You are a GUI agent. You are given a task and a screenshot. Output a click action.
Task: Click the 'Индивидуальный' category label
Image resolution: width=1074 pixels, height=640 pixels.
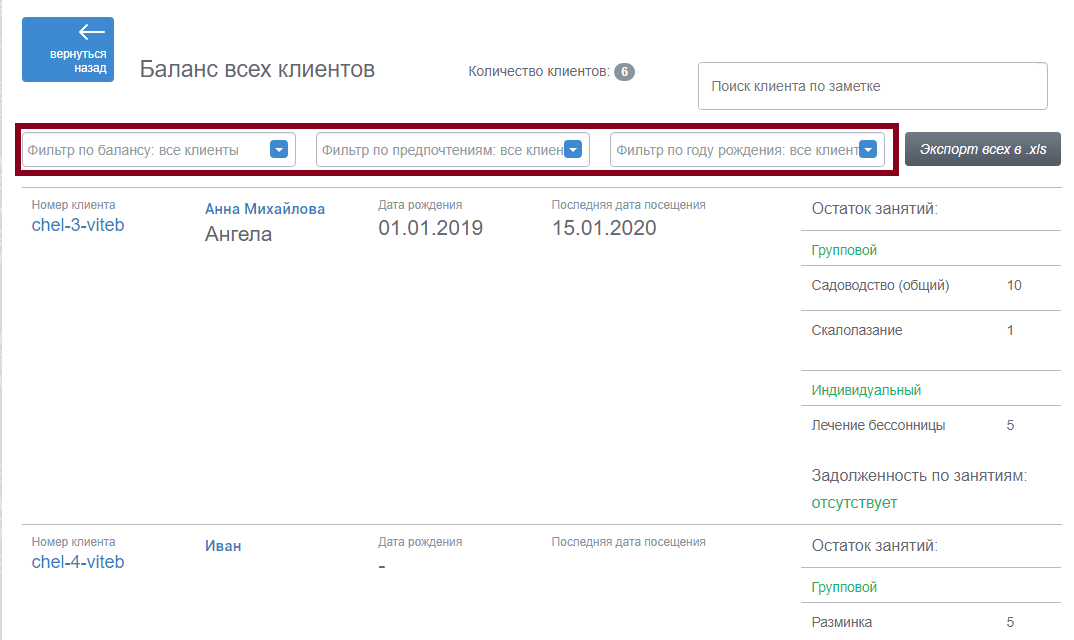point(866,390)
